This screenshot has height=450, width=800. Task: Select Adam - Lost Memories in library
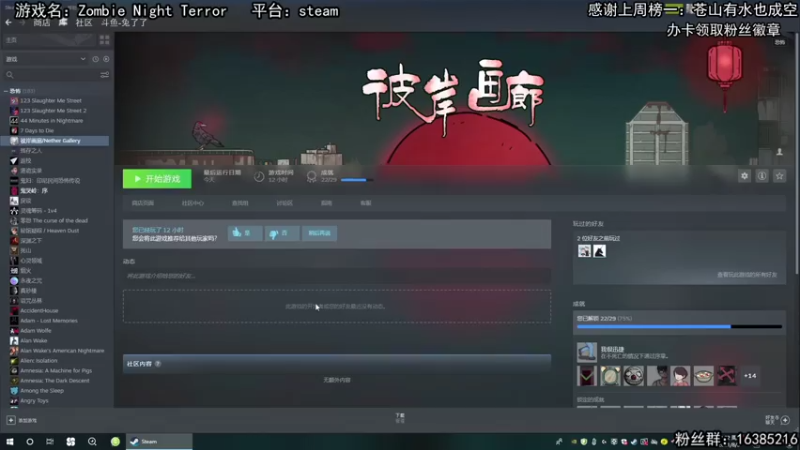pyautogui.click(x=48, y=321)
